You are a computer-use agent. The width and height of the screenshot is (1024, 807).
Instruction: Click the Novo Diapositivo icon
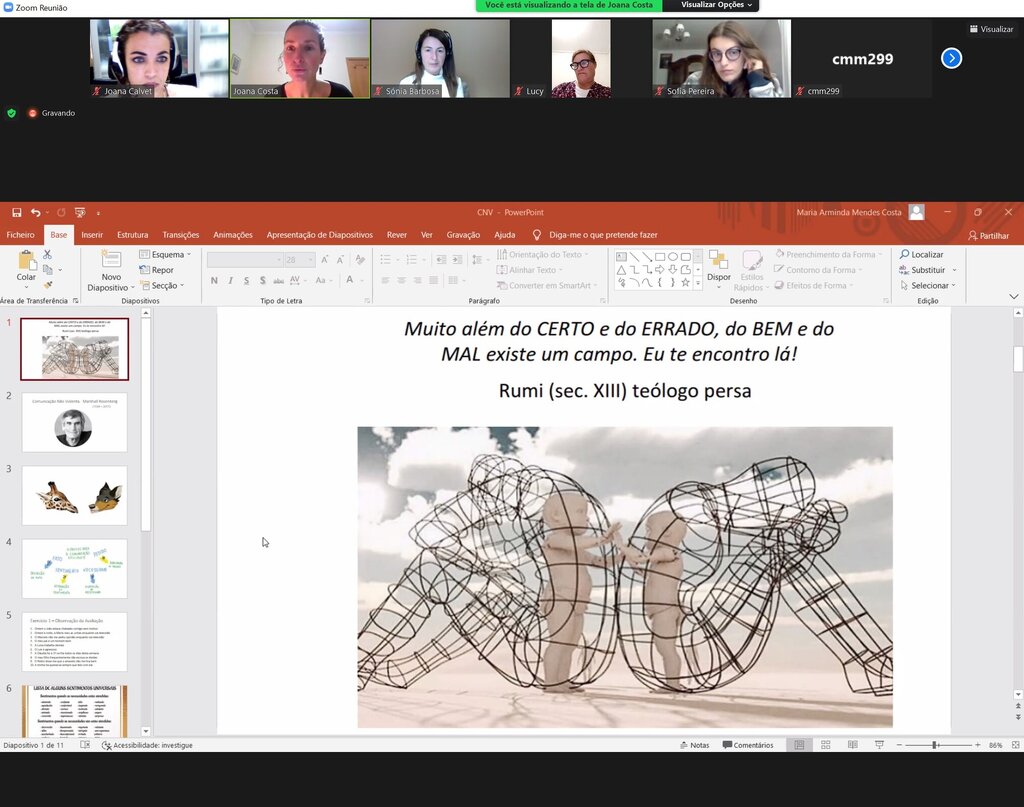click(111, 261)
